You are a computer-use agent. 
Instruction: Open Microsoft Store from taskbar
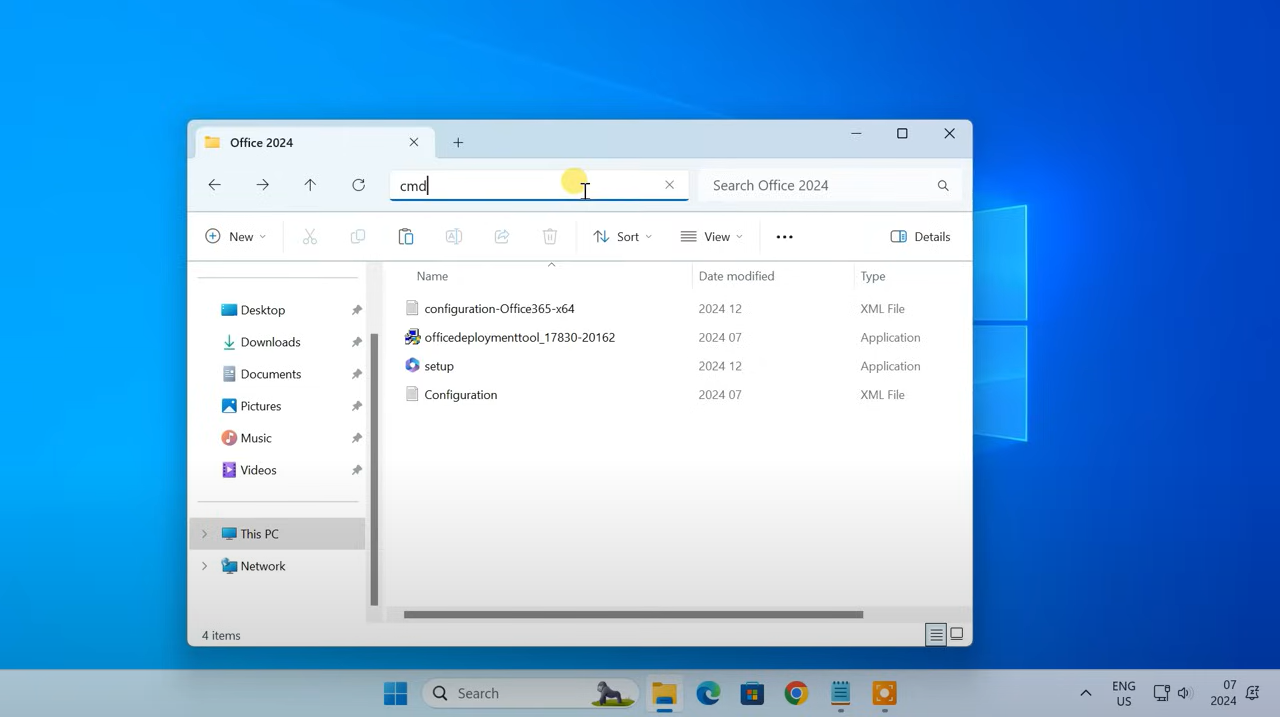pos(752,693)
